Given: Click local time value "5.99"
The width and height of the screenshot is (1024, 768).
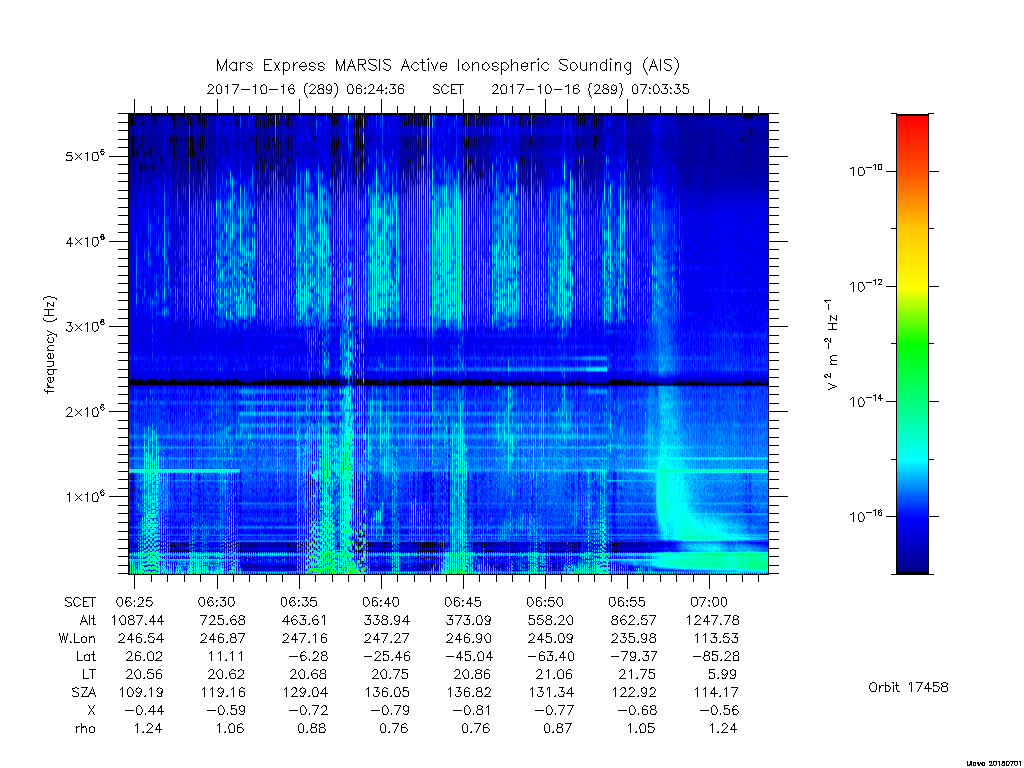Looking at the screenshot, I should click(x=722, y=674).
